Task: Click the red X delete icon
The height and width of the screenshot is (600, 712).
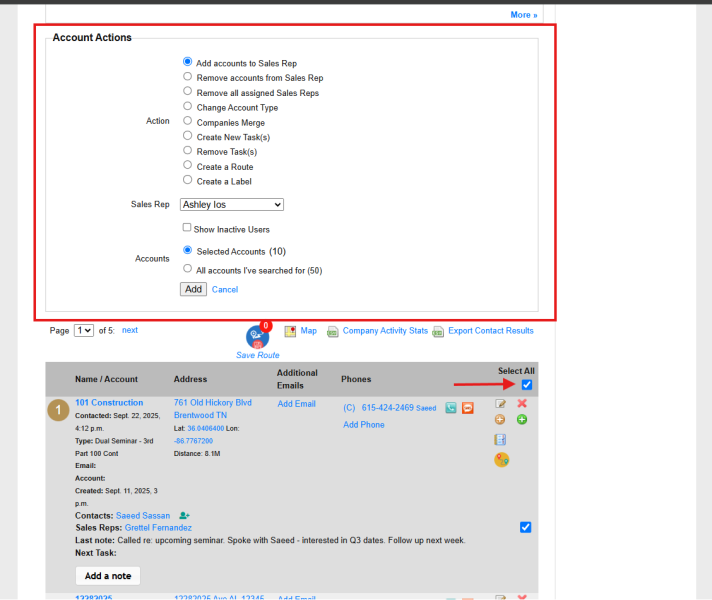Action: (522, 403)
